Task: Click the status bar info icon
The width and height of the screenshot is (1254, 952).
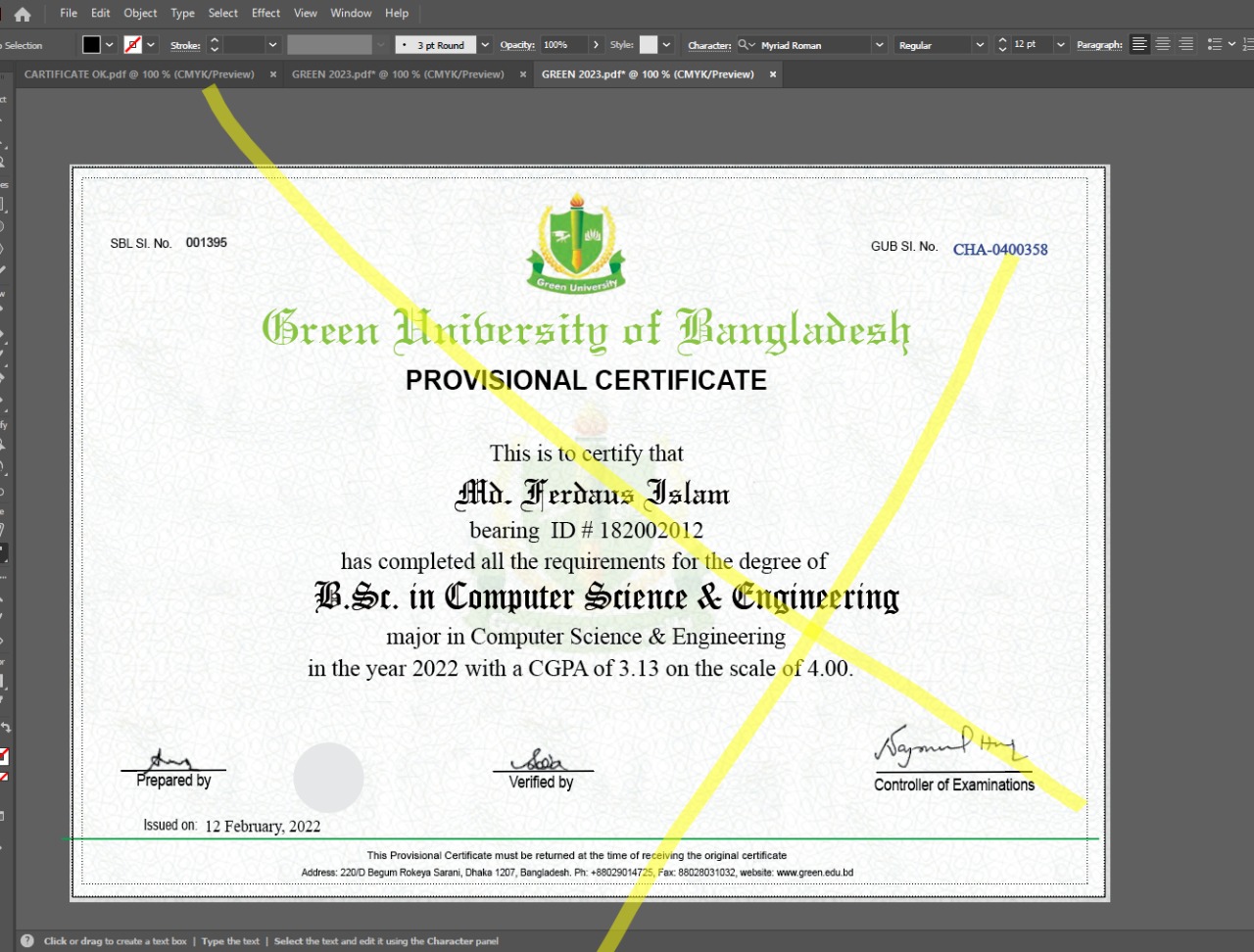Action: (26, 941)
